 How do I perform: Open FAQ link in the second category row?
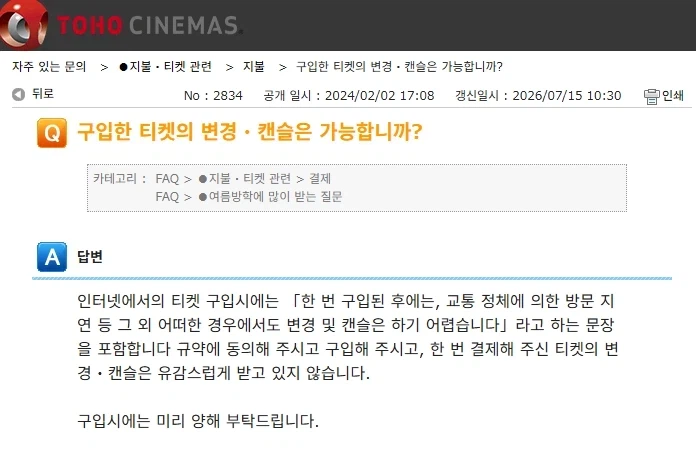(167, 197)
